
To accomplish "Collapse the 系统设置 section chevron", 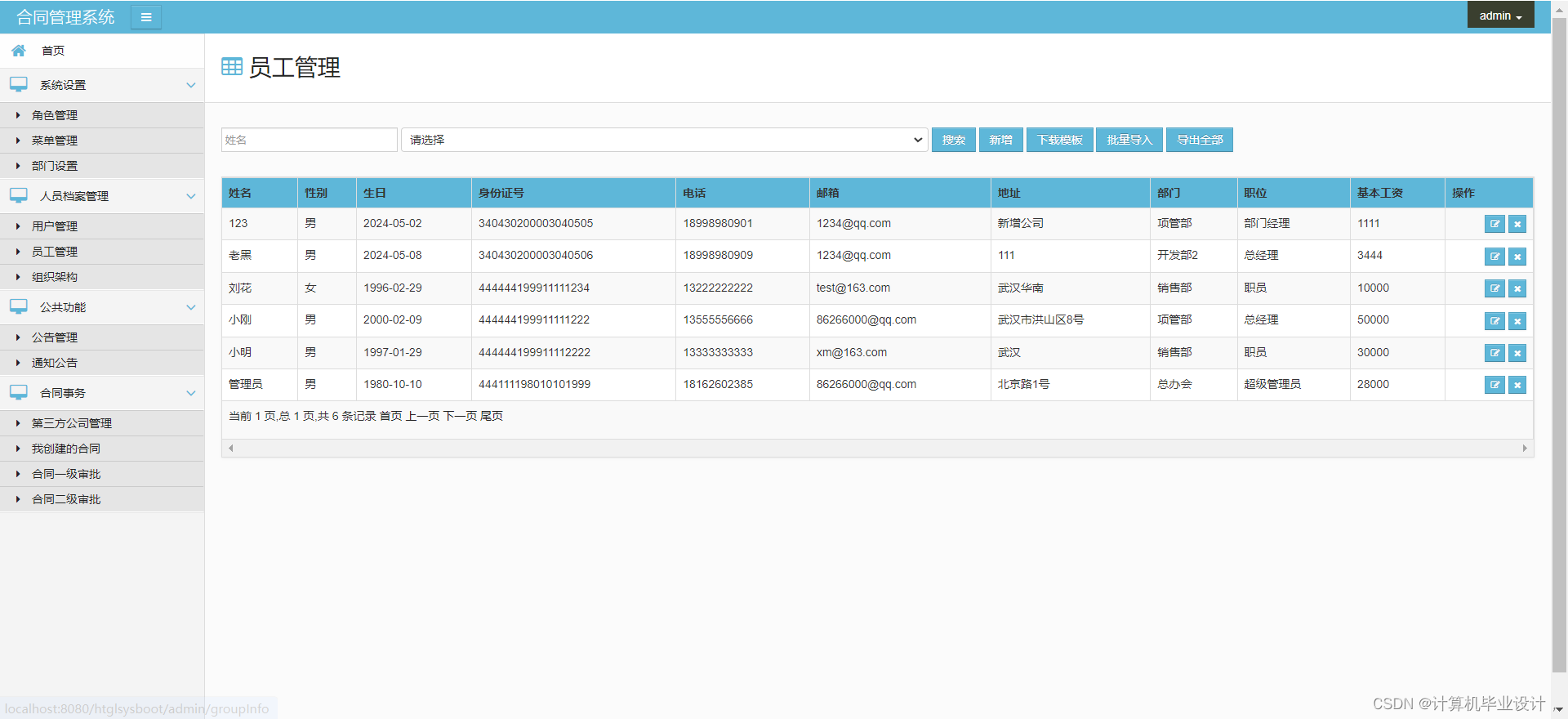I will [191, 85].
